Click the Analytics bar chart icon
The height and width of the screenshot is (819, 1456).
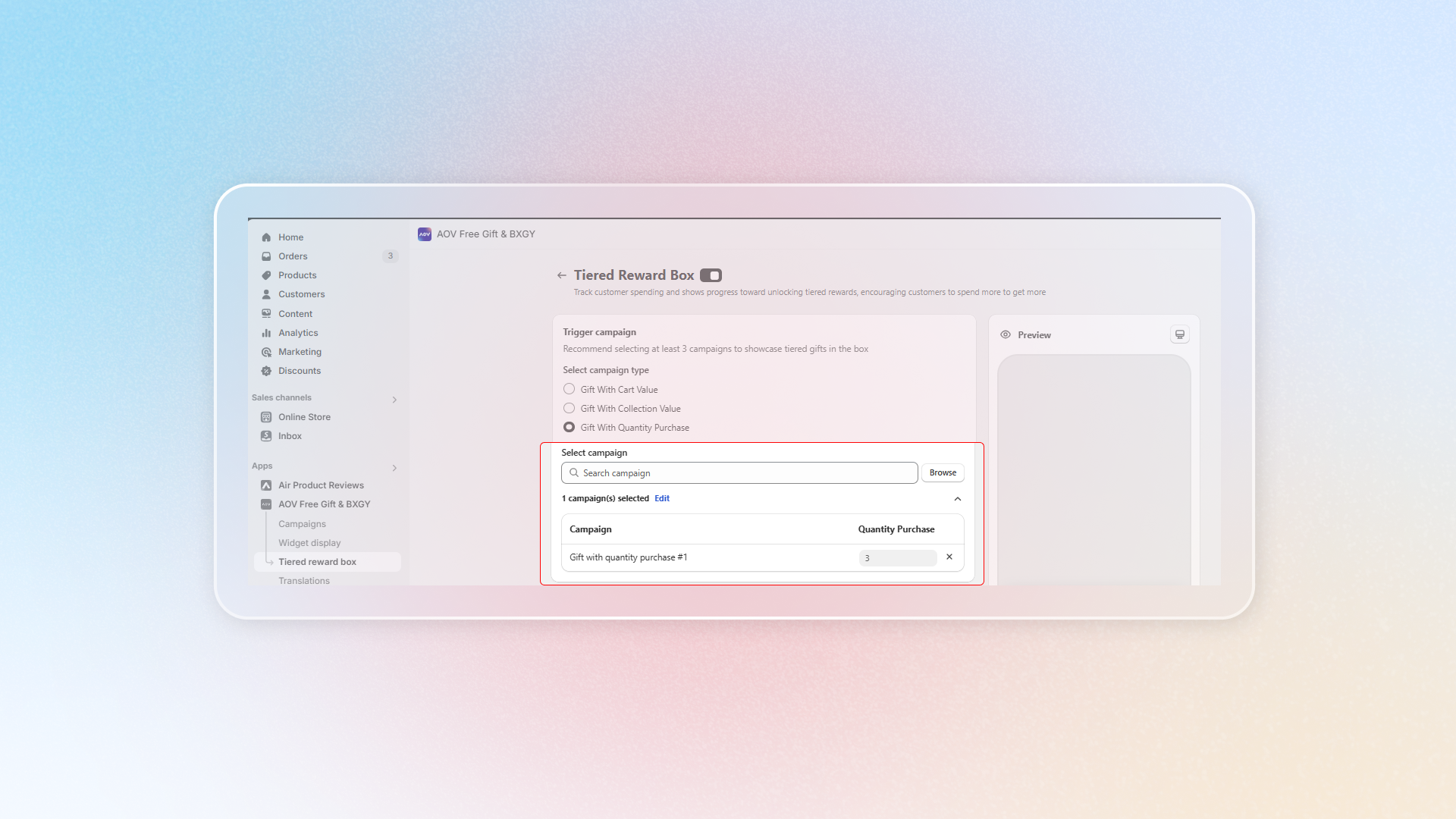[x=266, y=333]
